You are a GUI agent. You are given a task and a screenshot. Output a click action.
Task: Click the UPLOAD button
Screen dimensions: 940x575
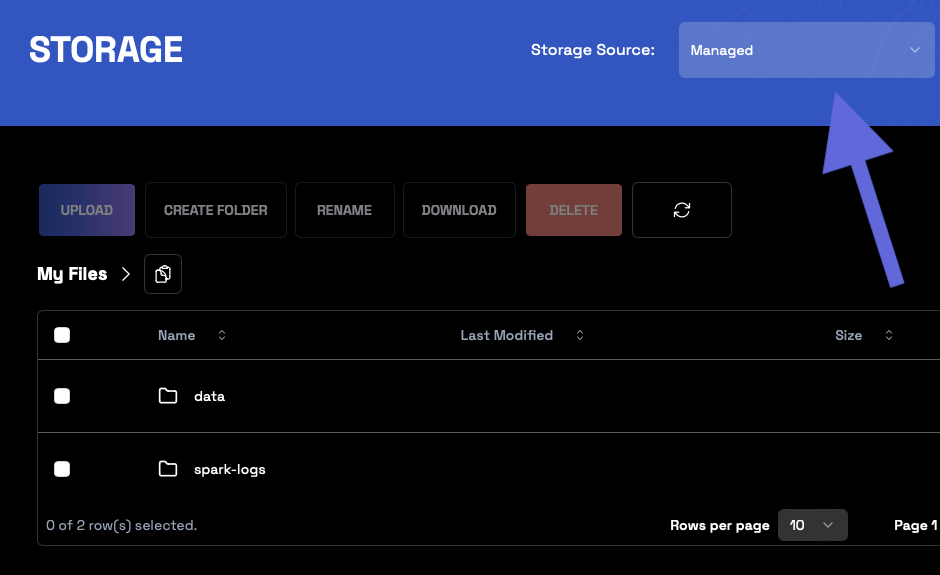(87, 210)
